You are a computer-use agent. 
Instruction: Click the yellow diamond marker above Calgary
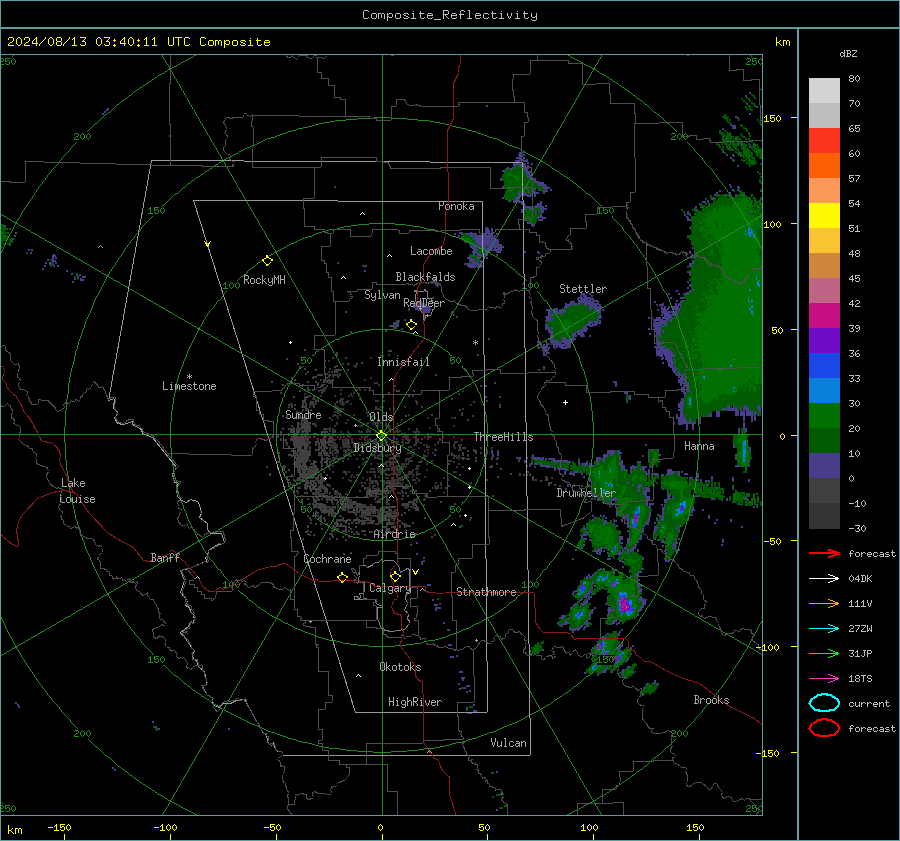point(395,576)
